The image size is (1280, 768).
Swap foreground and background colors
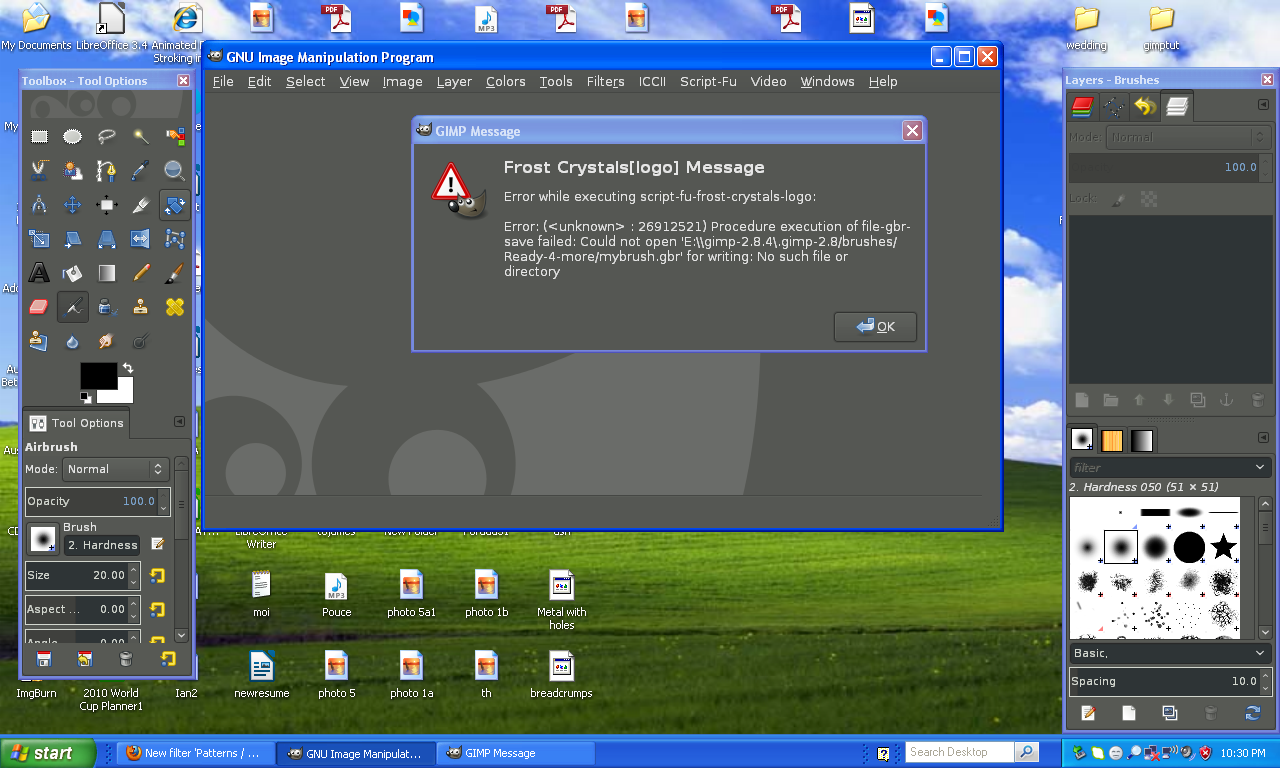[127, 368]
